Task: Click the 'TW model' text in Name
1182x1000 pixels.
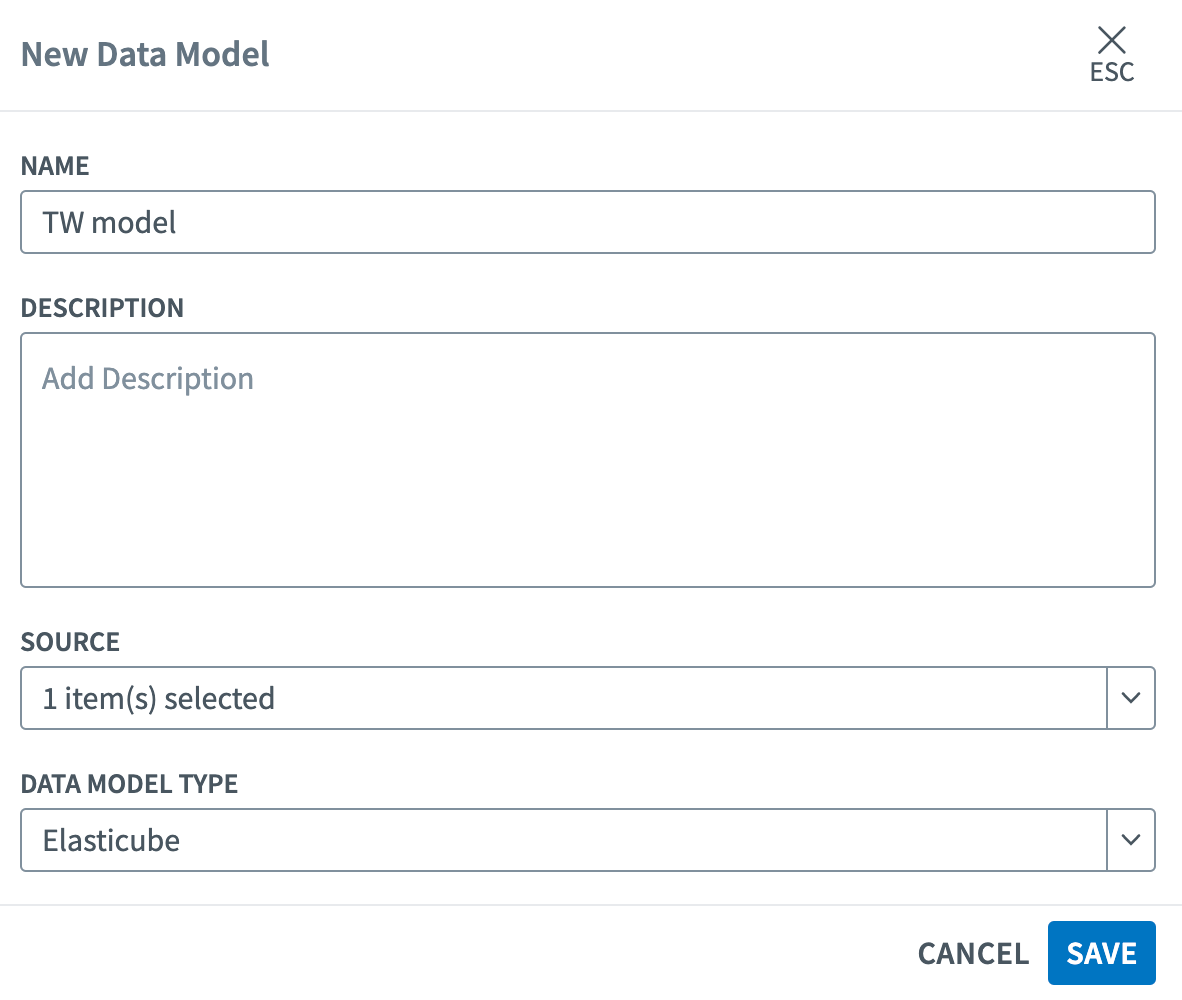Action: pos(109,222)
